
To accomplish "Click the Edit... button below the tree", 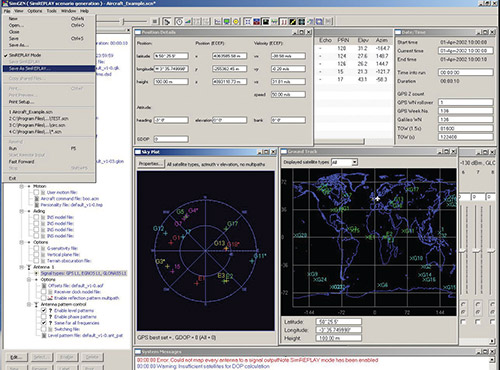I will [x=16, y=357].
